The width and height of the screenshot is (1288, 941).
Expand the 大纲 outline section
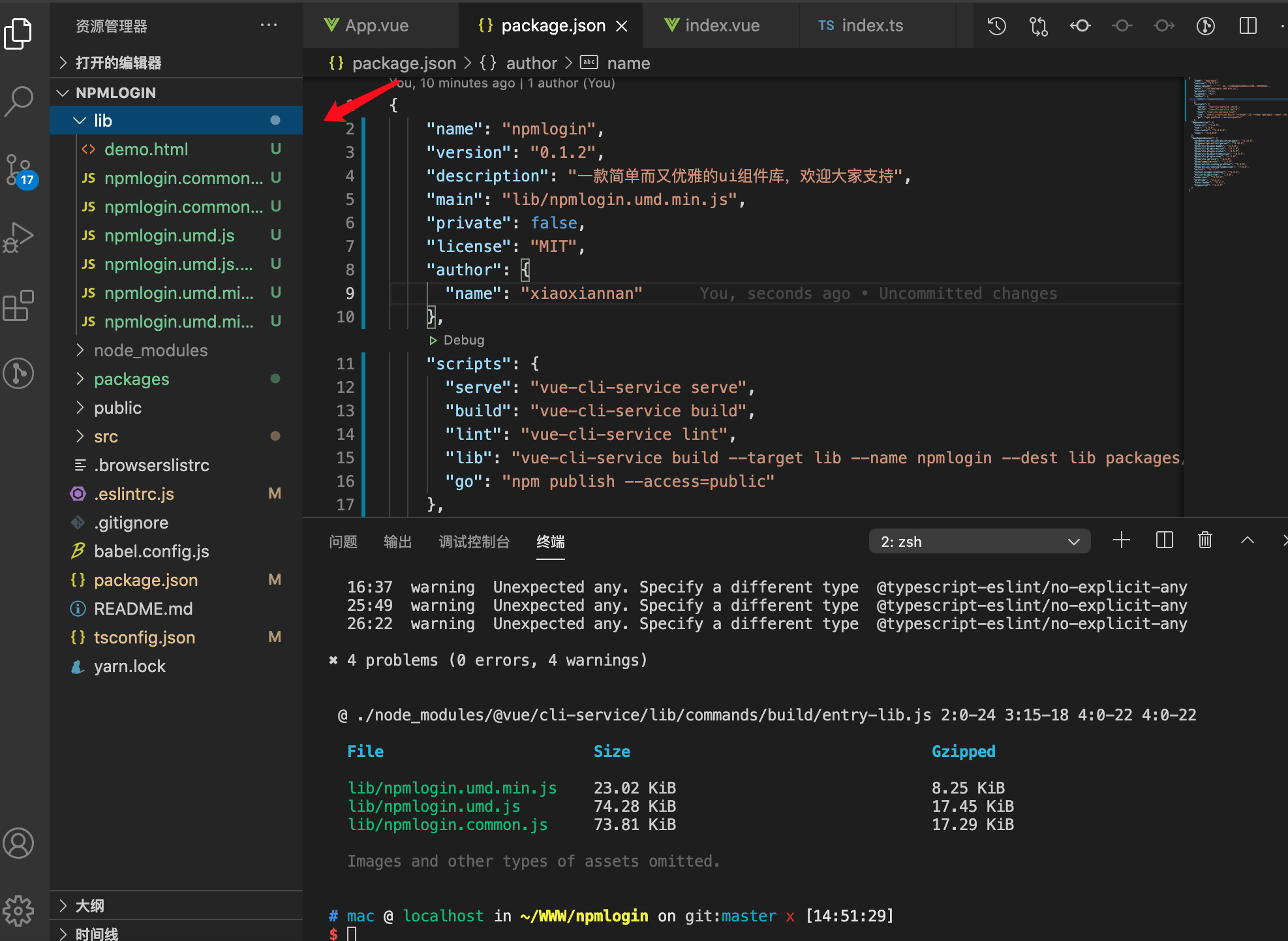pyautogui.click(x=89, y=906)
